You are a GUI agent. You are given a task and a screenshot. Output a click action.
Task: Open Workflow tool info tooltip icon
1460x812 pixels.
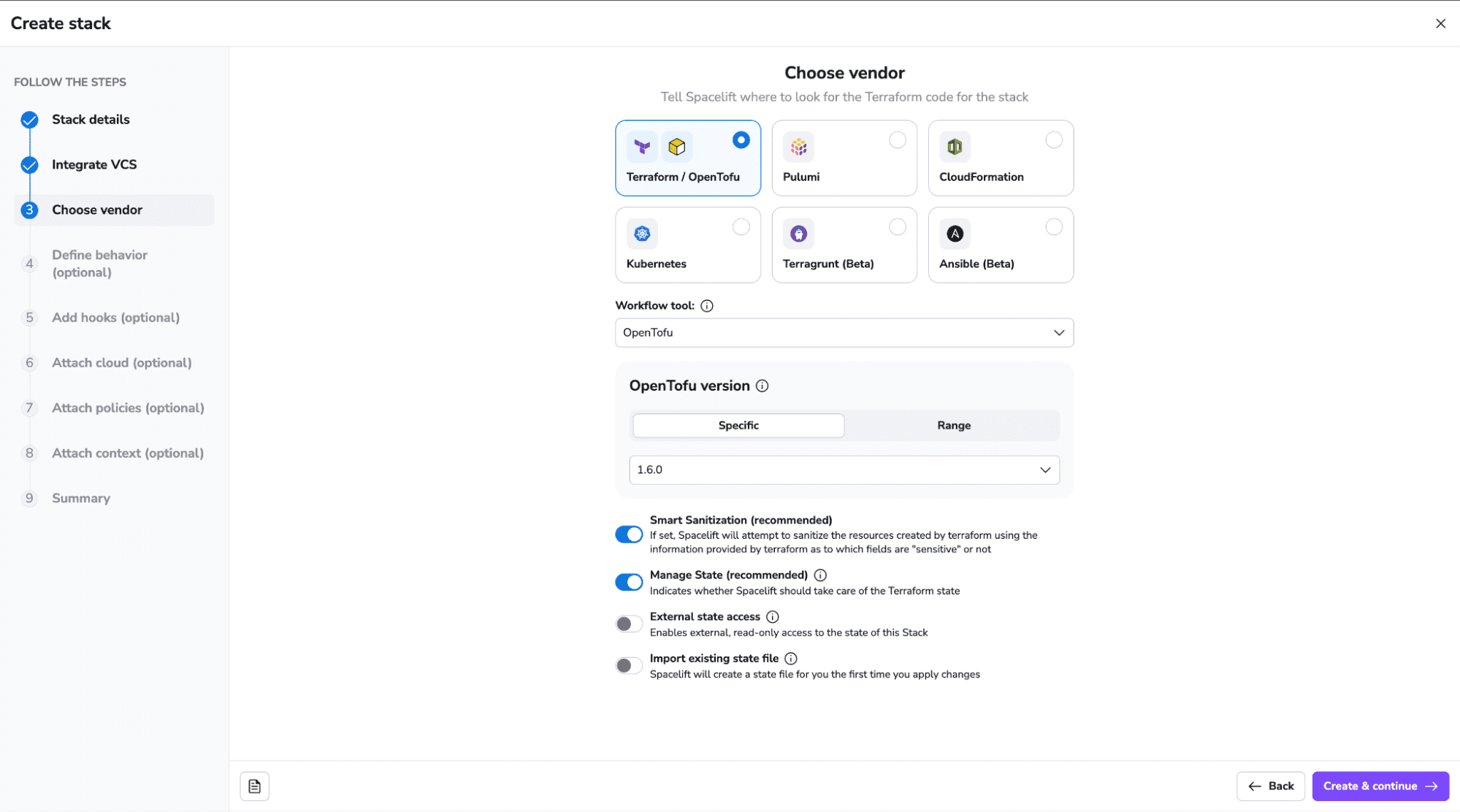pyautogui.click(x=707, y=306)
